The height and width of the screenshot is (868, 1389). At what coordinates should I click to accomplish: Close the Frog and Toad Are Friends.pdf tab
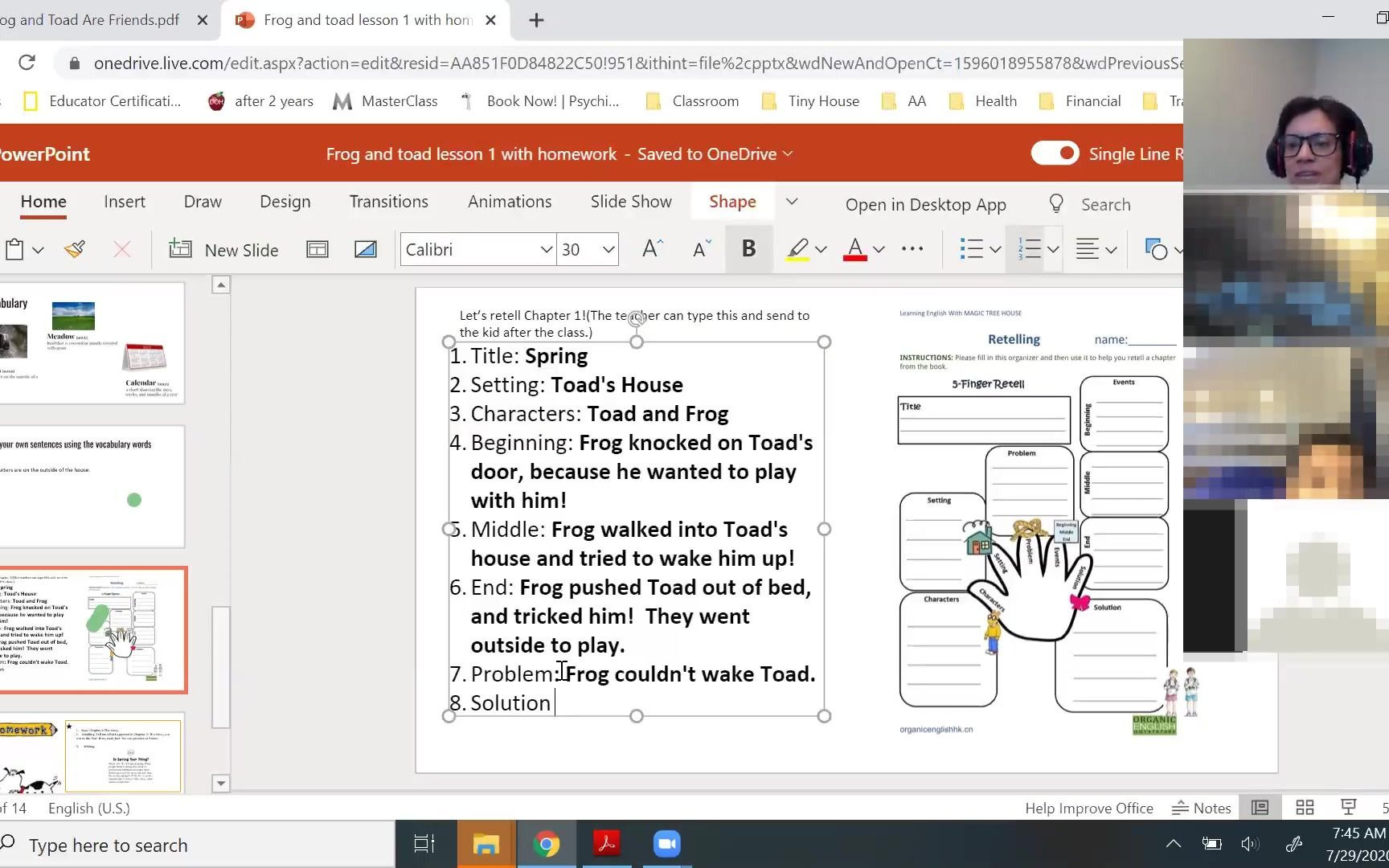203,20
